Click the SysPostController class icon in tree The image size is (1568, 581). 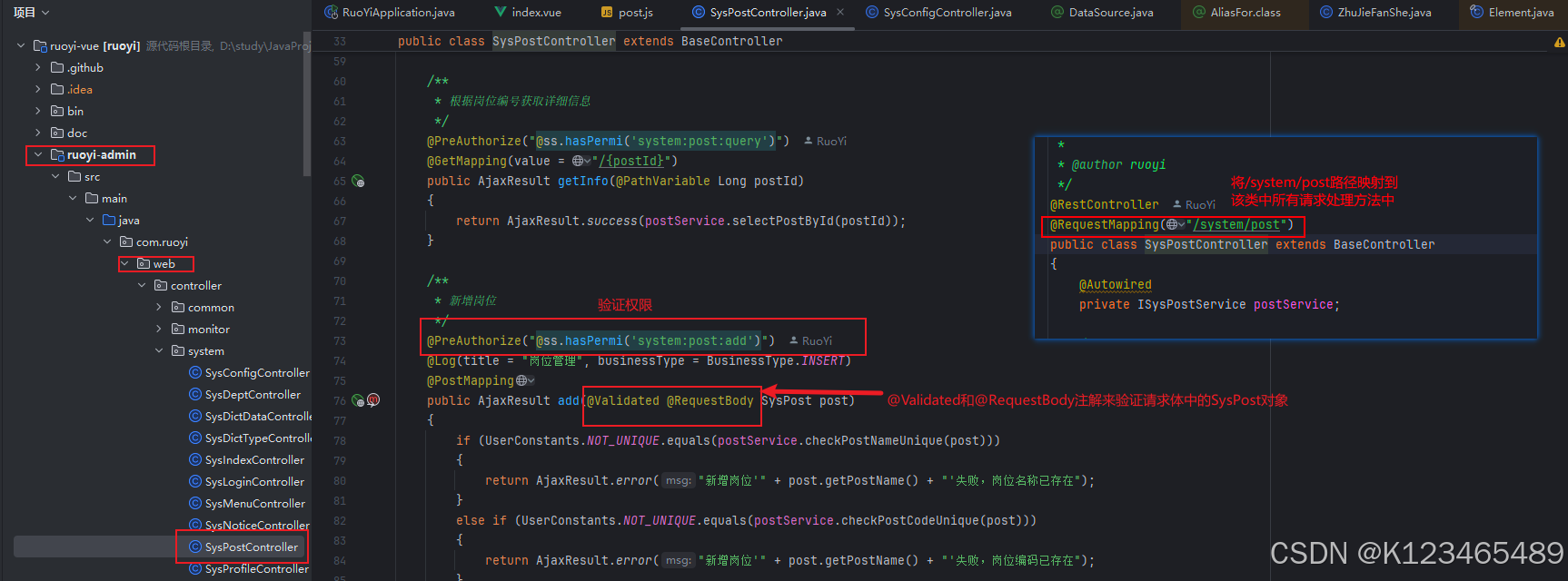195,547
